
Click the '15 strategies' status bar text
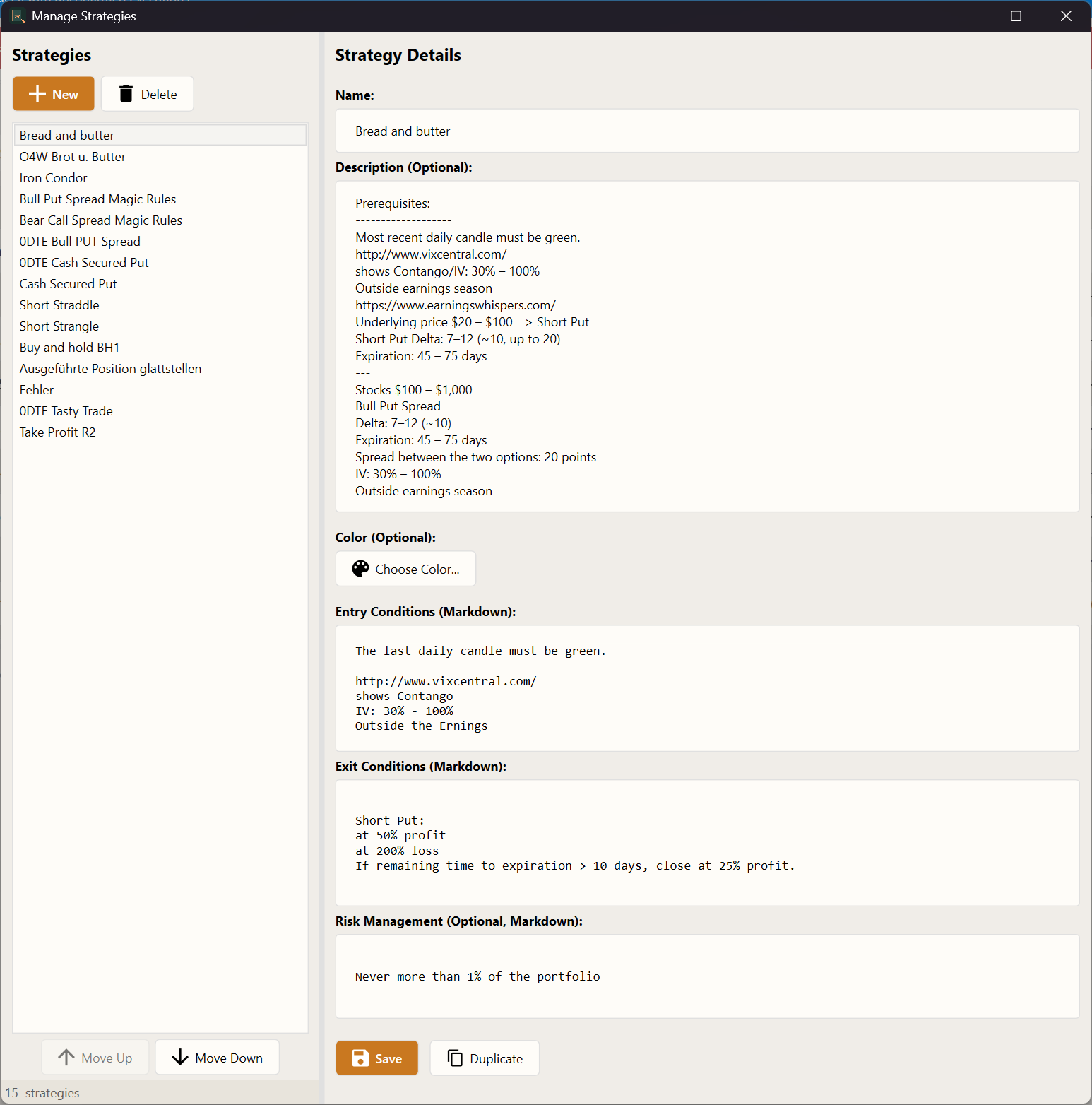click(x=42, y=1093)
